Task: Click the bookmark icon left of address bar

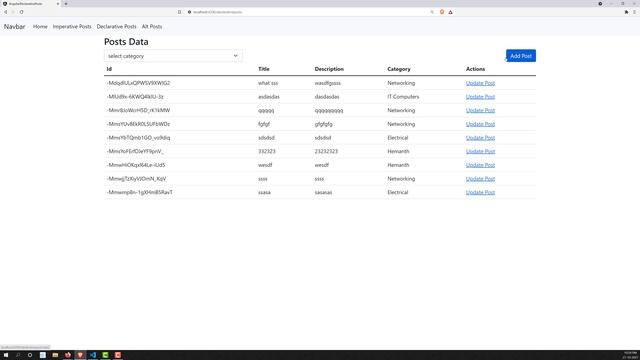Action: (180, 12)
